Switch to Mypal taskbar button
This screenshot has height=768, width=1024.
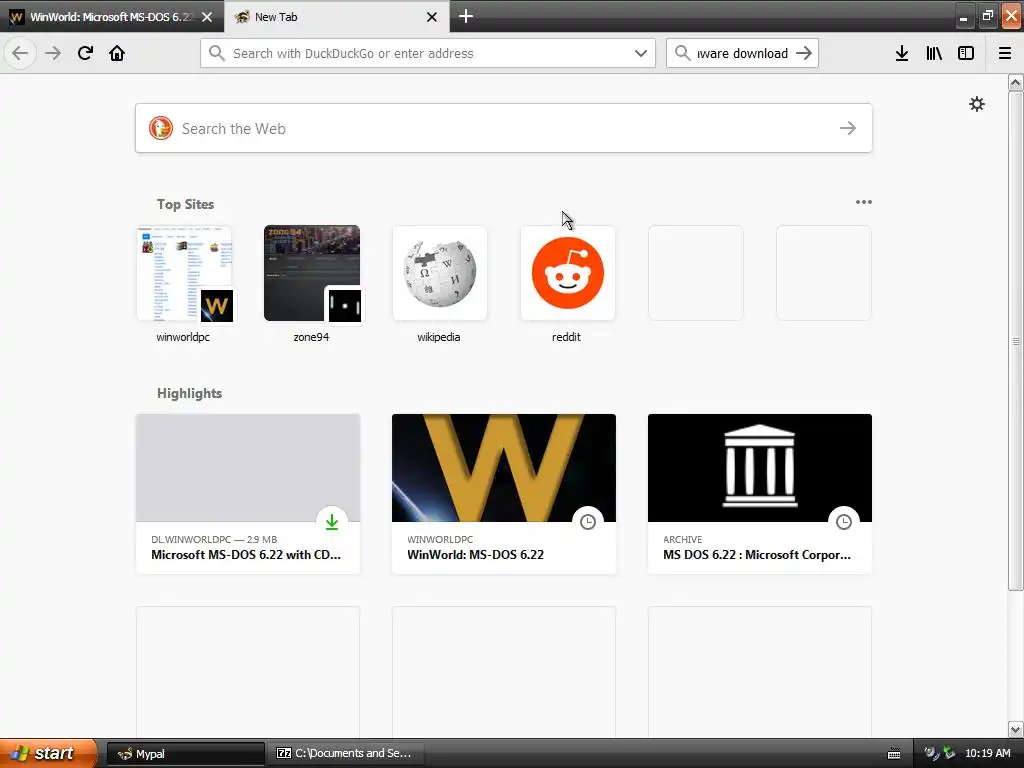185,754
